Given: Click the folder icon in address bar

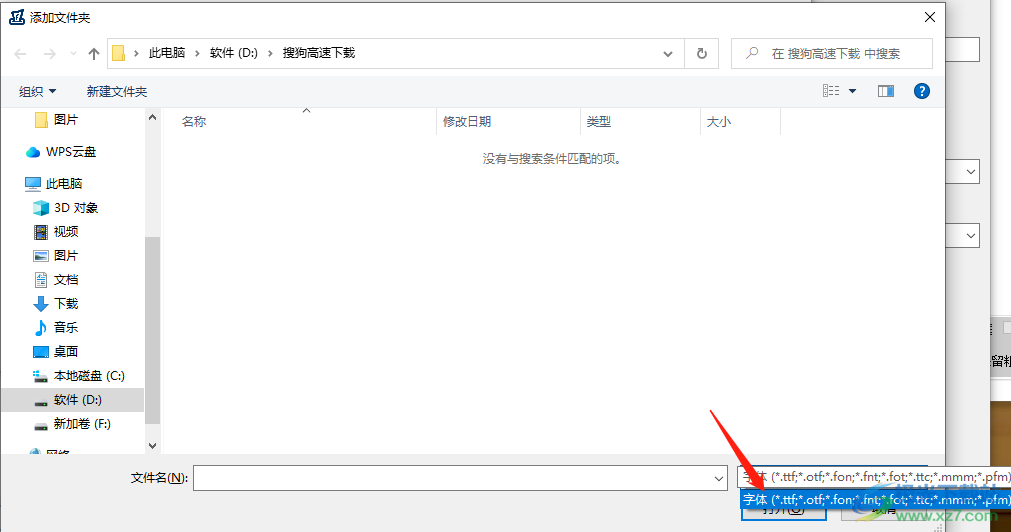Looking at the screenshot, I should [x=119, y=53].
